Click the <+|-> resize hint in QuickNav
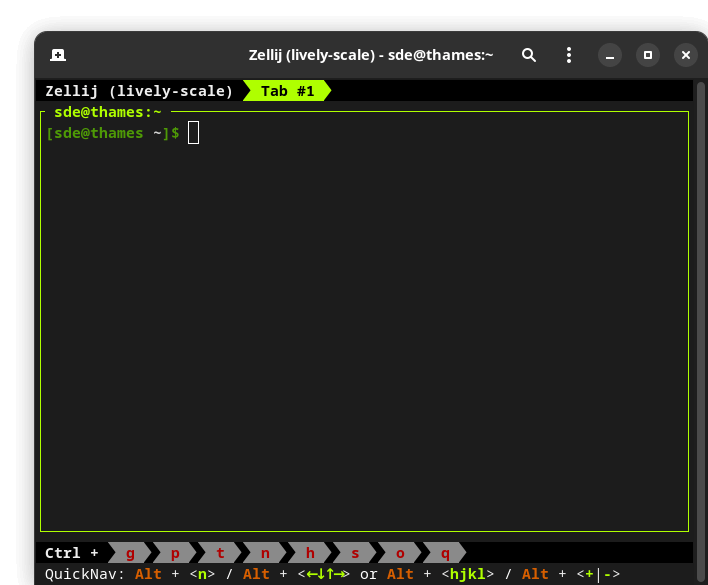The height and width of the screenshot is (585, 708). (598, 574)
